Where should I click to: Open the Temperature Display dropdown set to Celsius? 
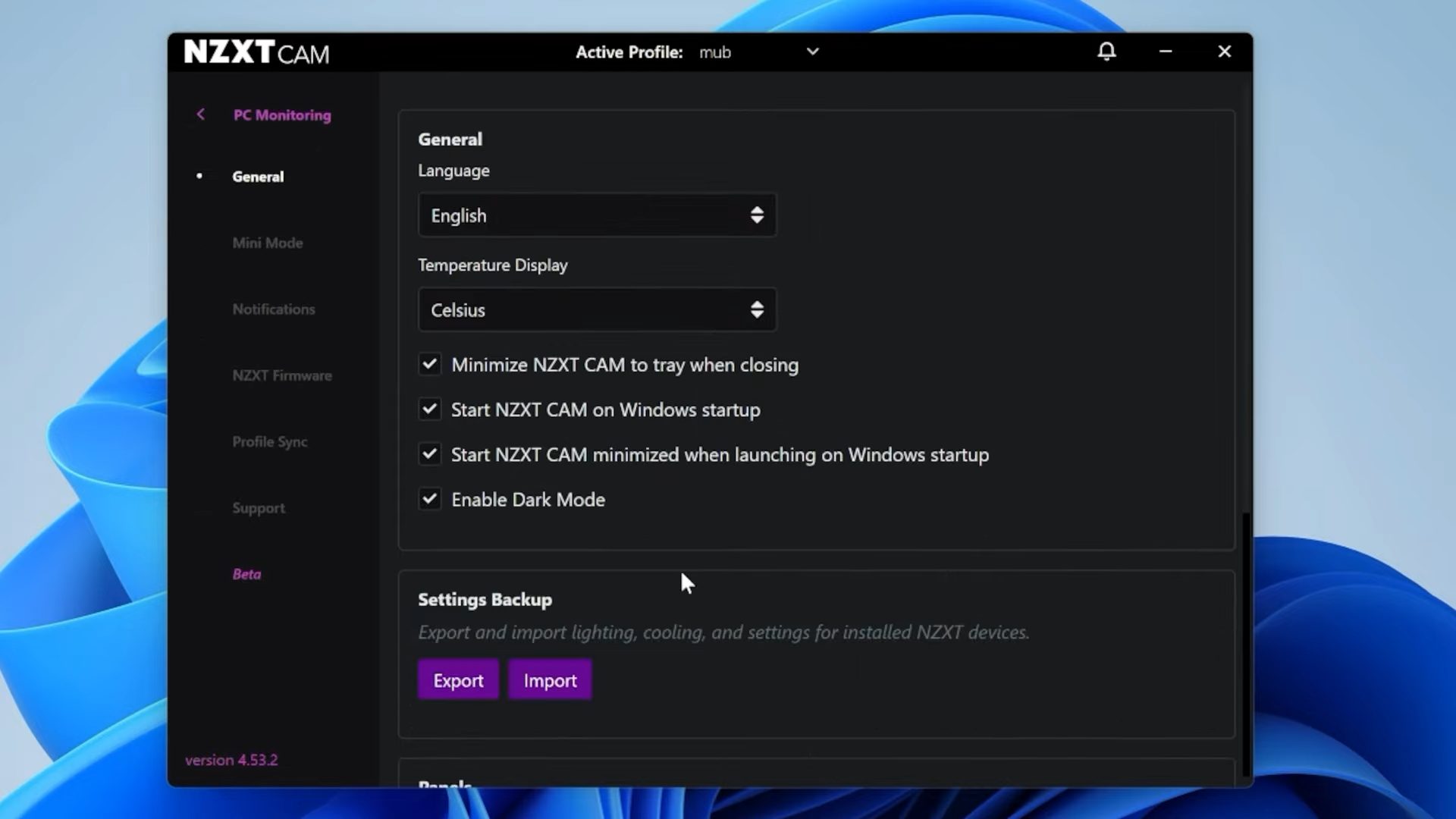tap(597, 309)
